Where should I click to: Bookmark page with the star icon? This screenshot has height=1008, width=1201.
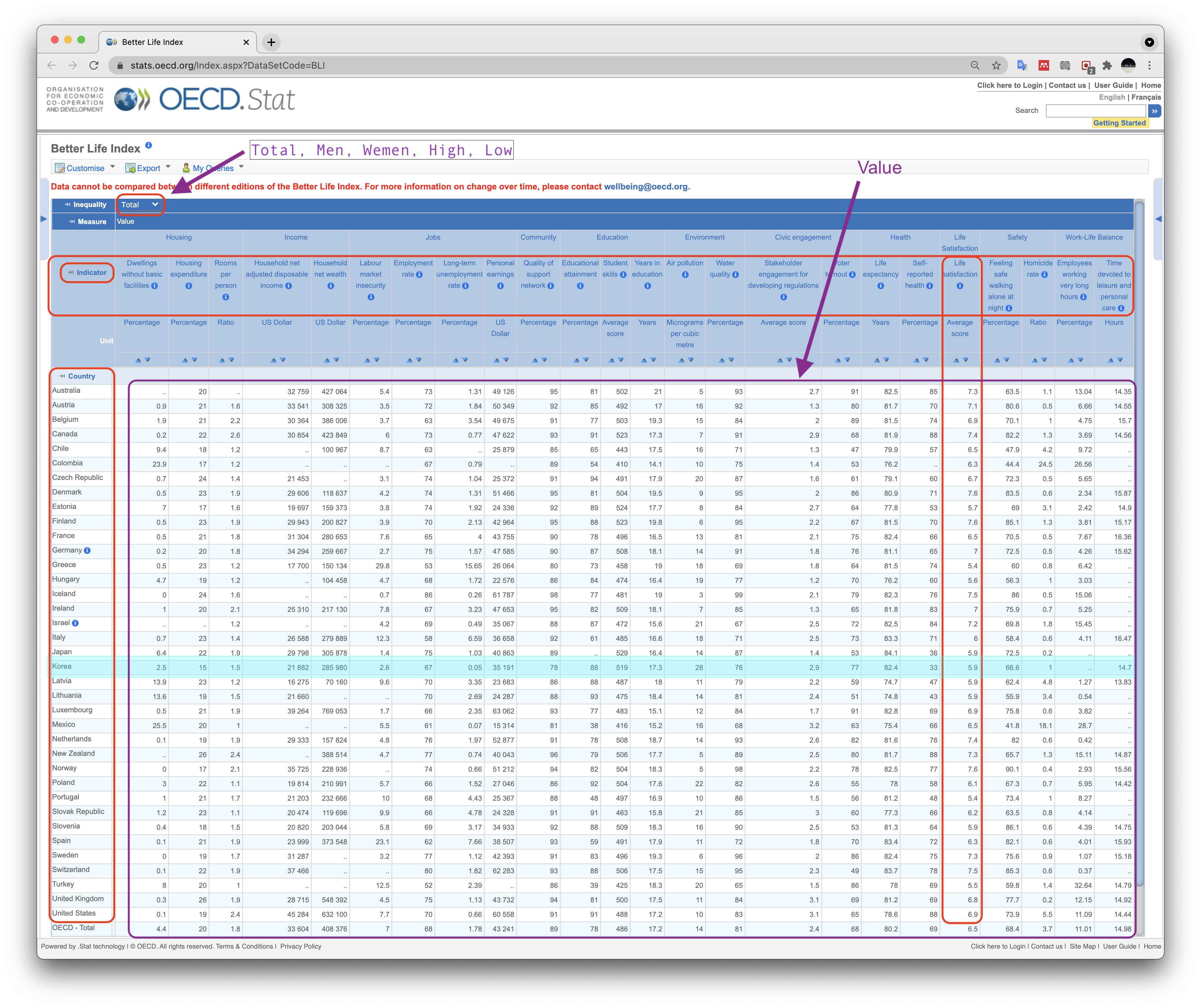pos(996,65)
